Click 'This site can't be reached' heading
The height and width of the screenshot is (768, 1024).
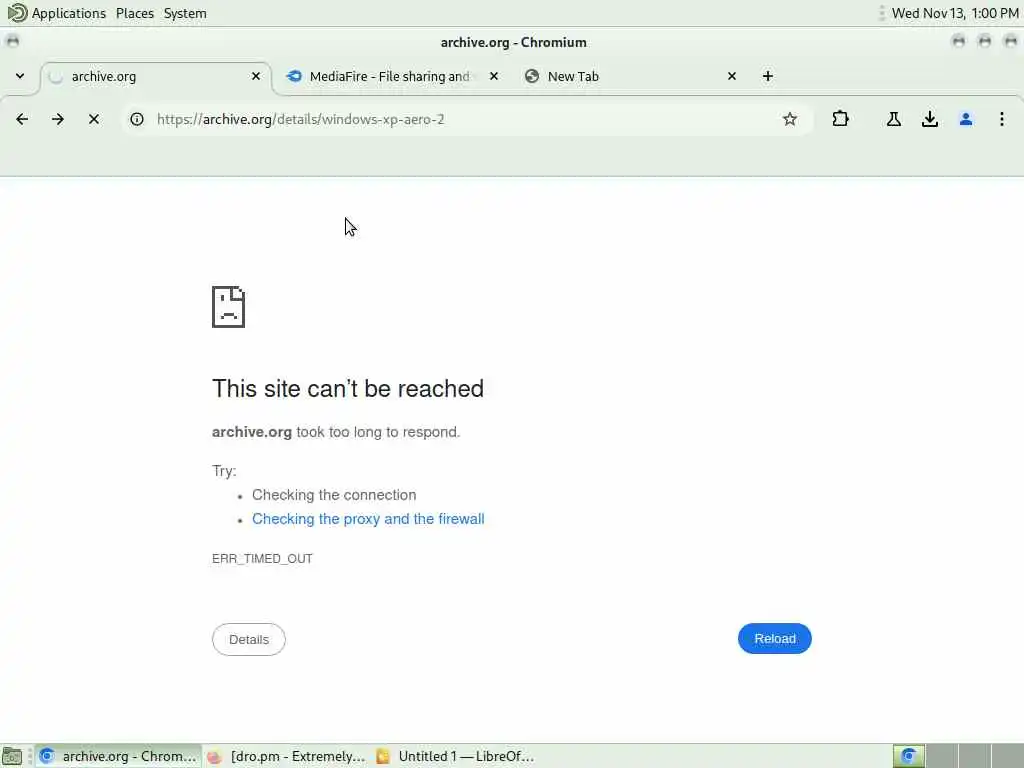click(x=348, y=389)
